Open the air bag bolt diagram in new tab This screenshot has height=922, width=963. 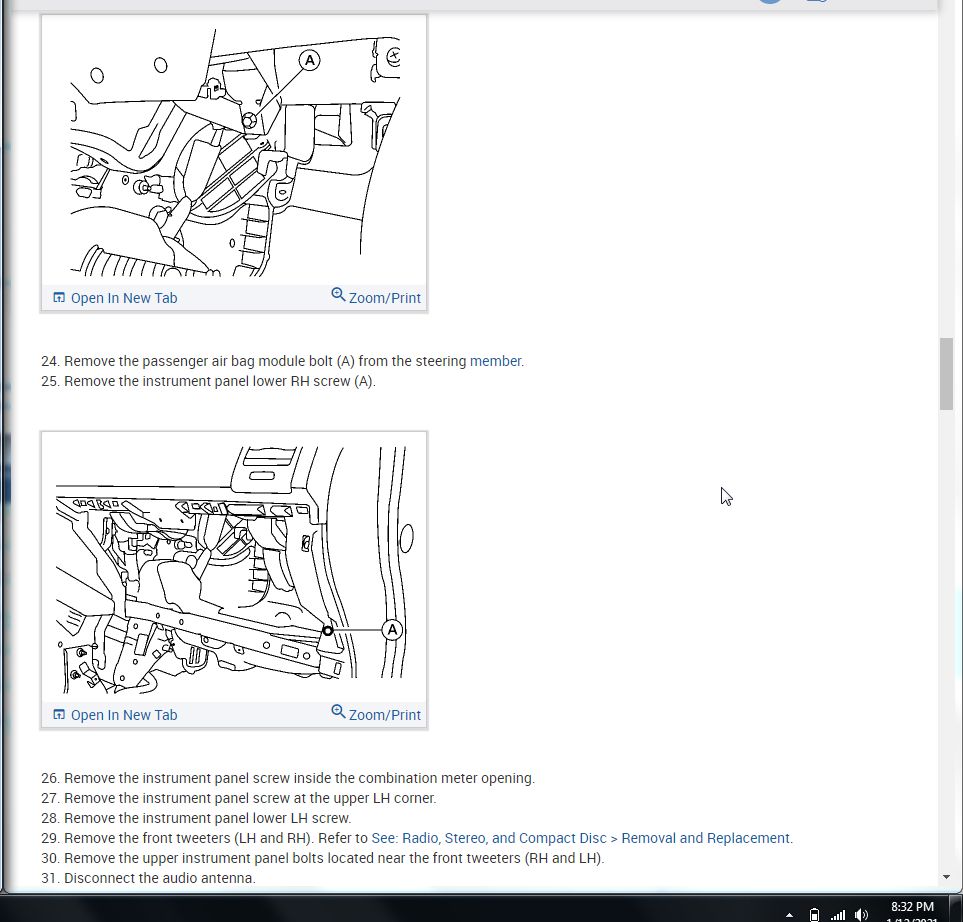pos(115,298)
